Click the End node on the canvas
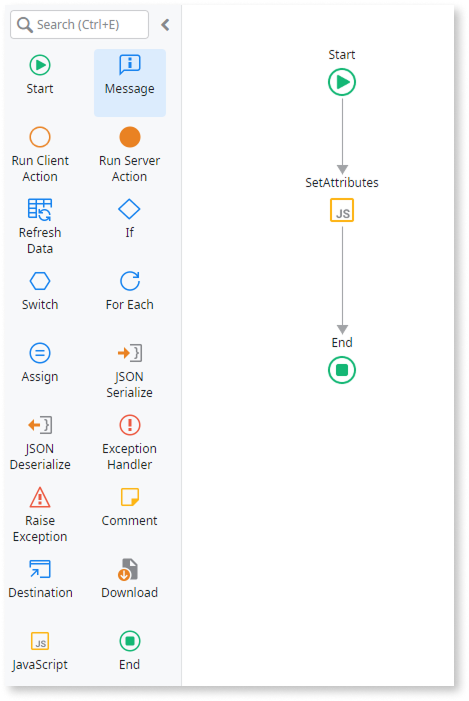Screen dimensions: 469x701 point(342,370)
